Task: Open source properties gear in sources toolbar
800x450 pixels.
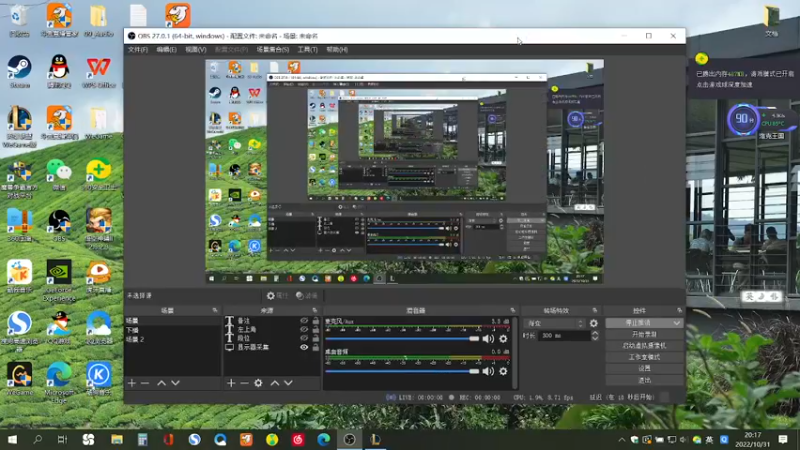Action: click(x=258, y=383)
